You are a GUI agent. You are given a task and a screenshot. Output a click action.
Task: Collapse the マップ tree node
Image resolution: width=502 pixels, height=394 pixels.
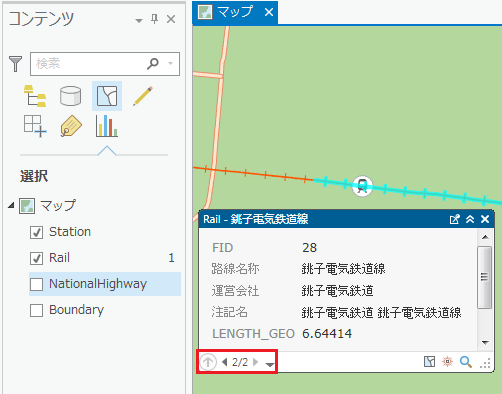click(11, 205)
